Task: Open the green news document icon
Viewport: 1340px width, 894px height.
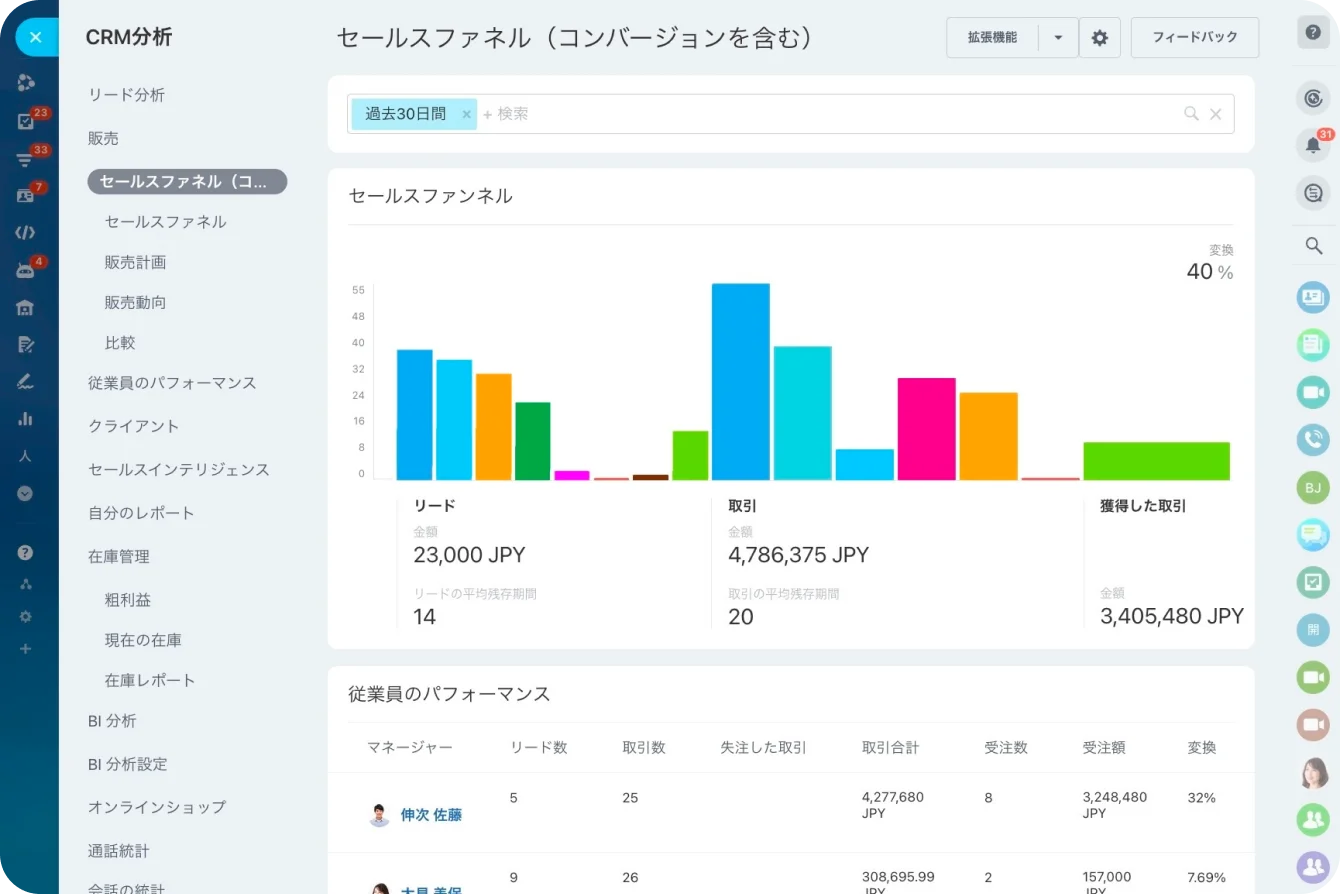Action: (1313, 345)
